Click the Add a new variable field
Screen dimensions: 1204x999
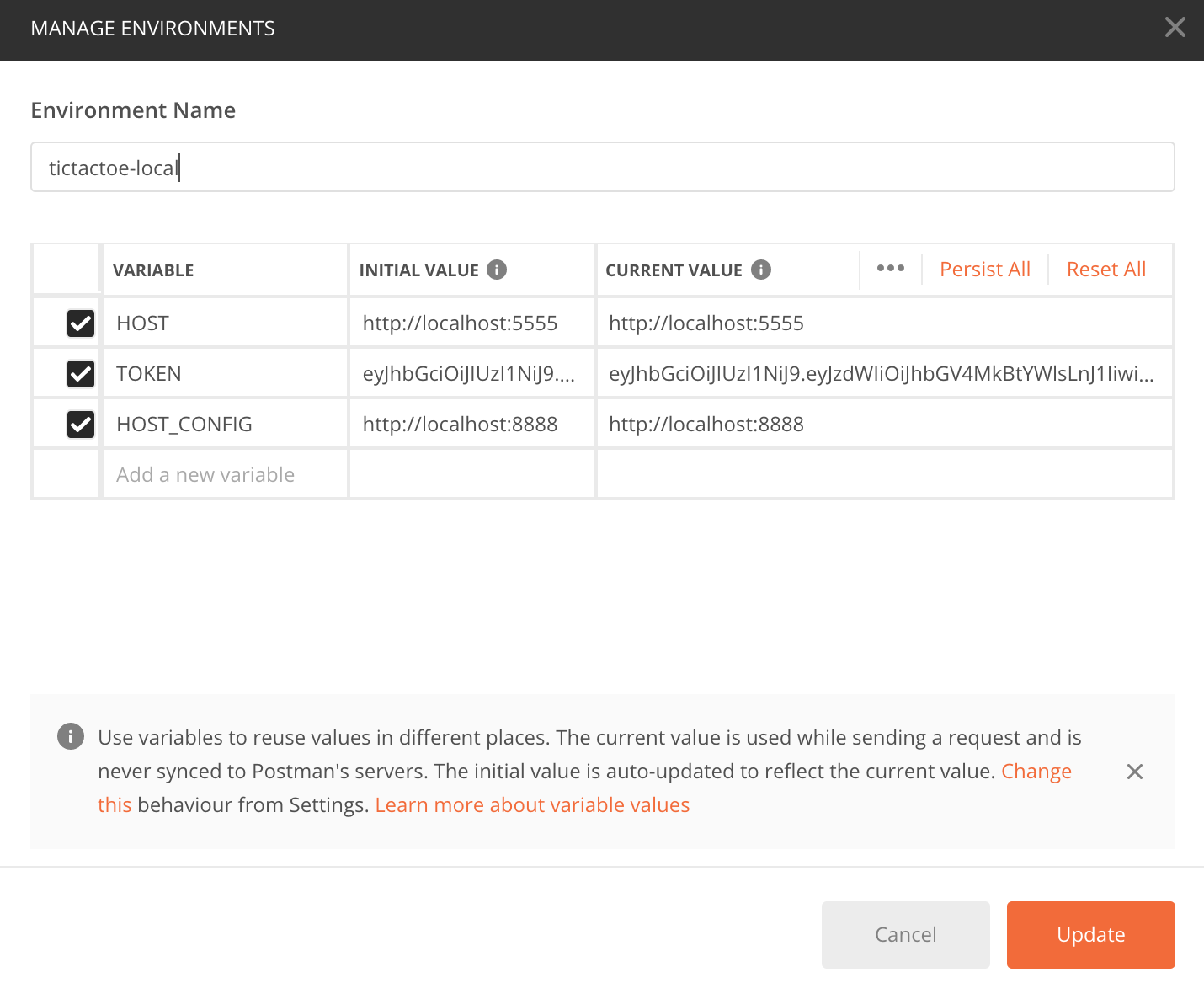pyautogui.click(x=225, y=474)
